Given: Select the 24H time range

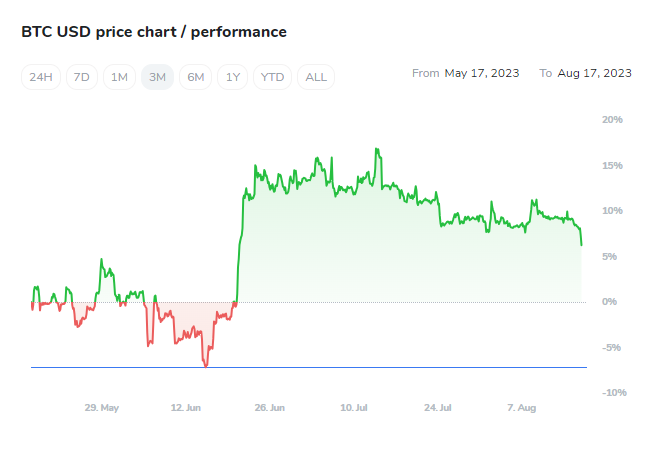Looking at the screenshot, I should 41,77.
